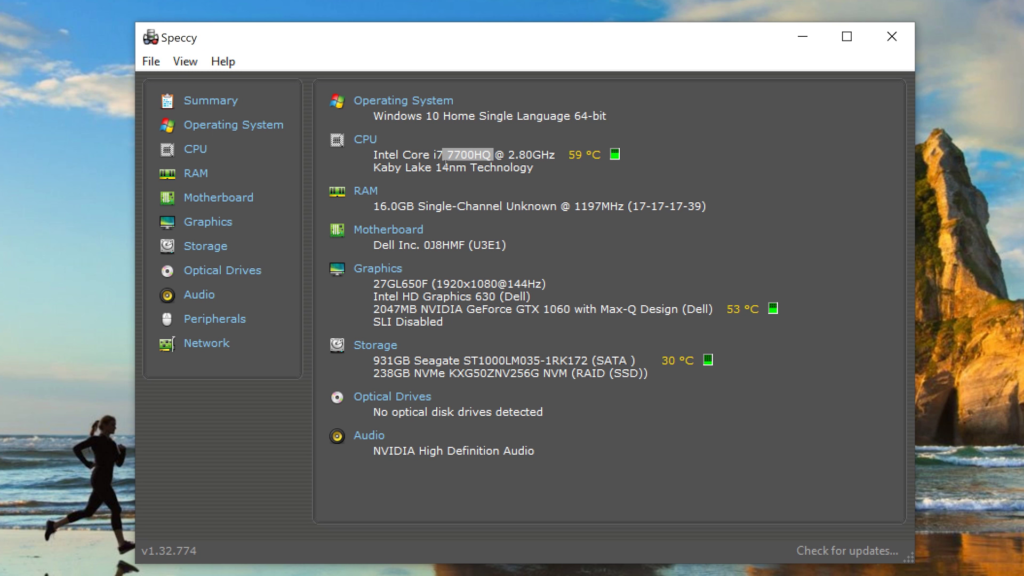Click the Operating System flag icon in sidebar
Image resolution: width=1024 pixels, height=576 pixels.
[x=167, y=125]
